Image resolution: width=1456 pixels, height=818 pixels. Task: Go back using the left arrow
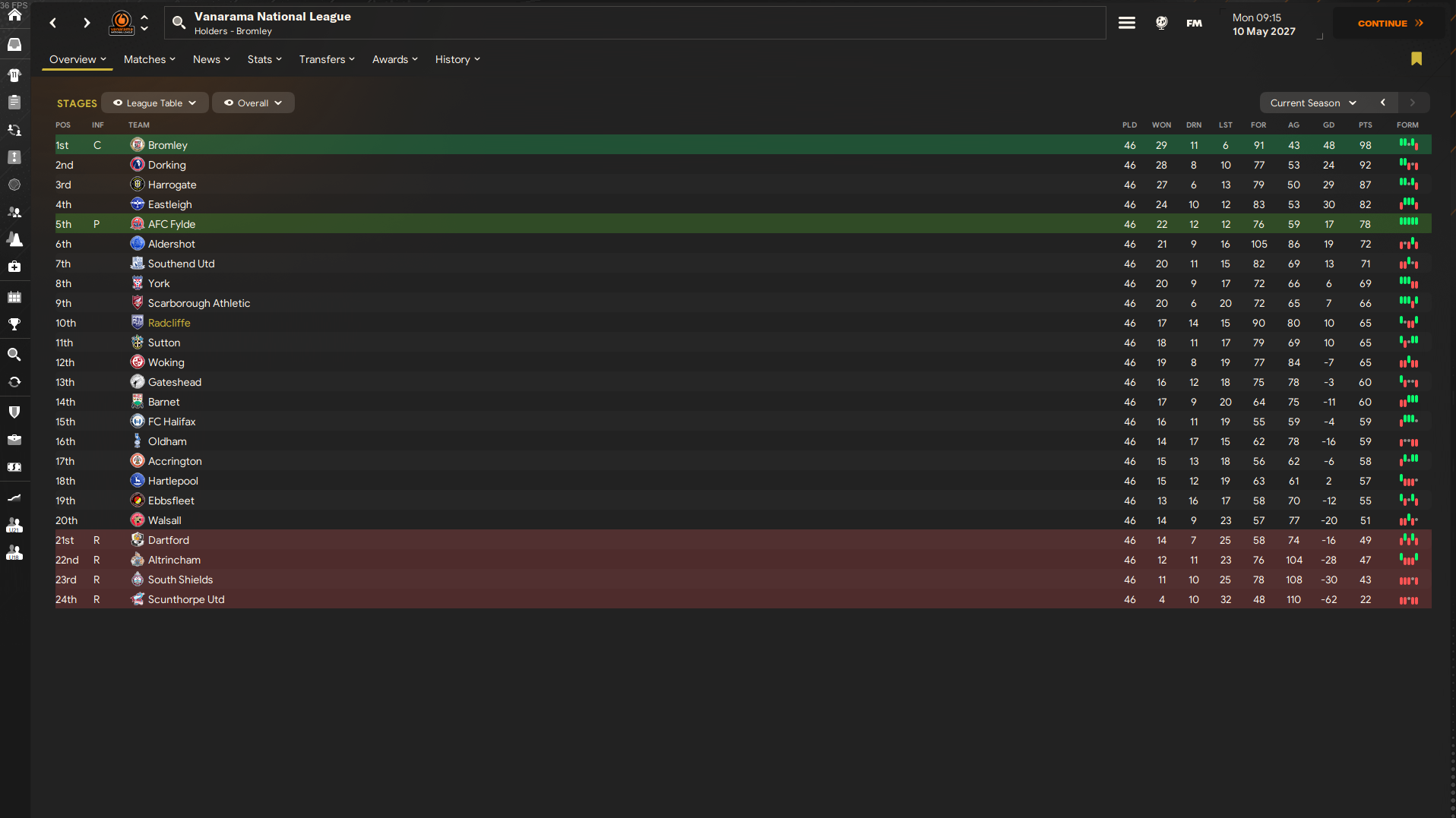53,23
